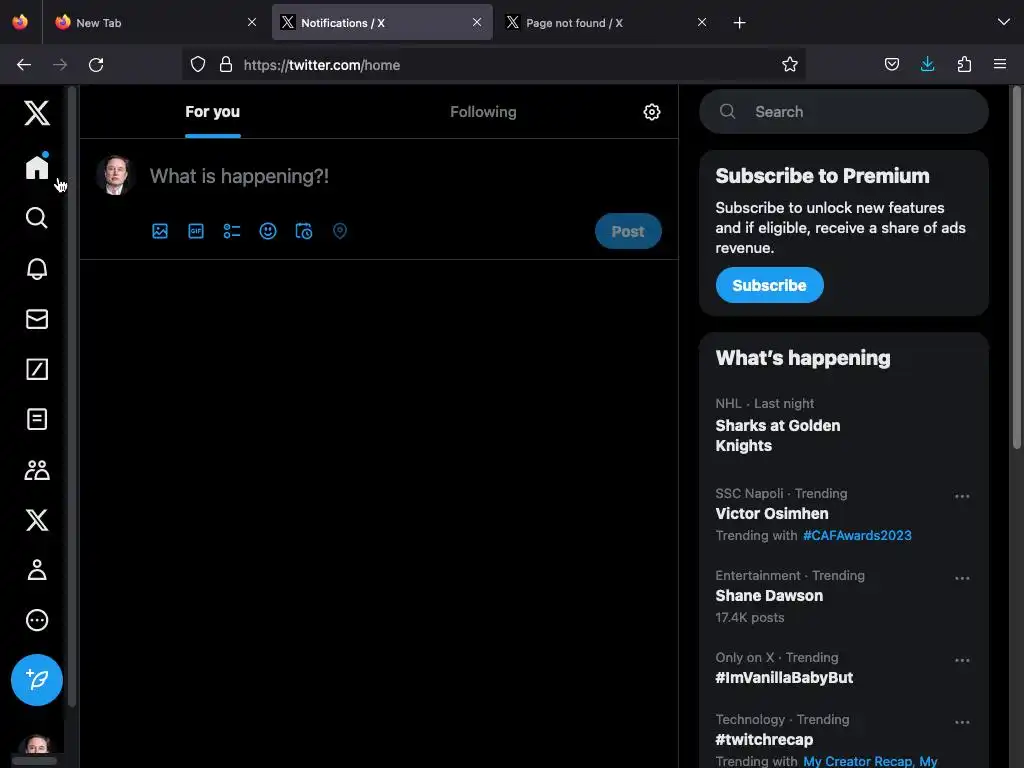Expand the list all tabs chevron
The width and height of the screenshot is (1024, 768).
(1004, 22)
